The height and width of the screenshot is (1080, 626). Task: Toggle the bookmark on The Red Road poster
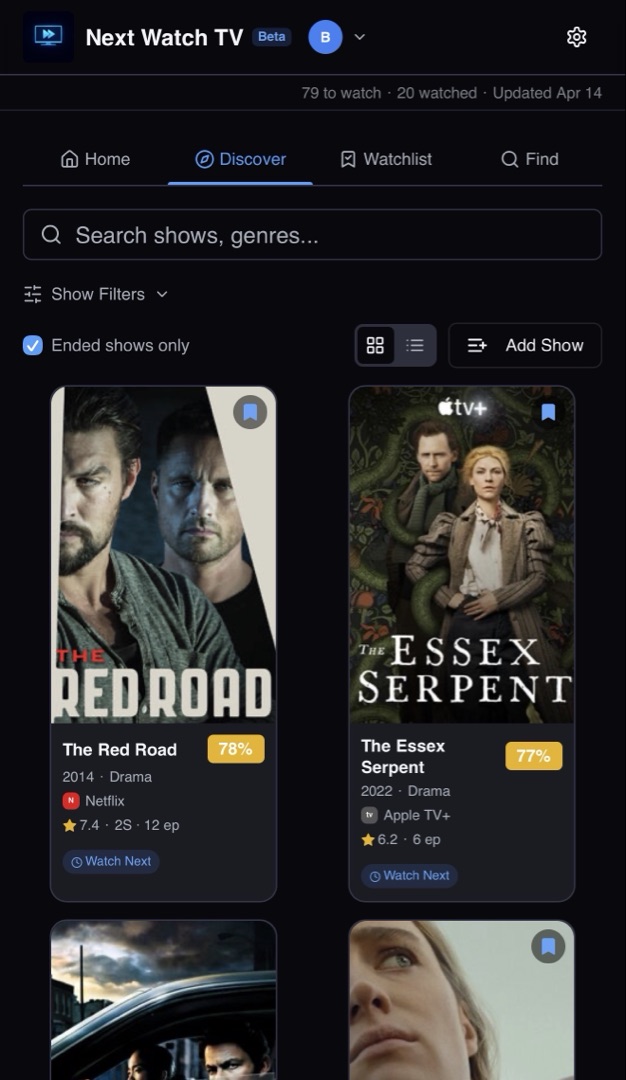[250, 412]
